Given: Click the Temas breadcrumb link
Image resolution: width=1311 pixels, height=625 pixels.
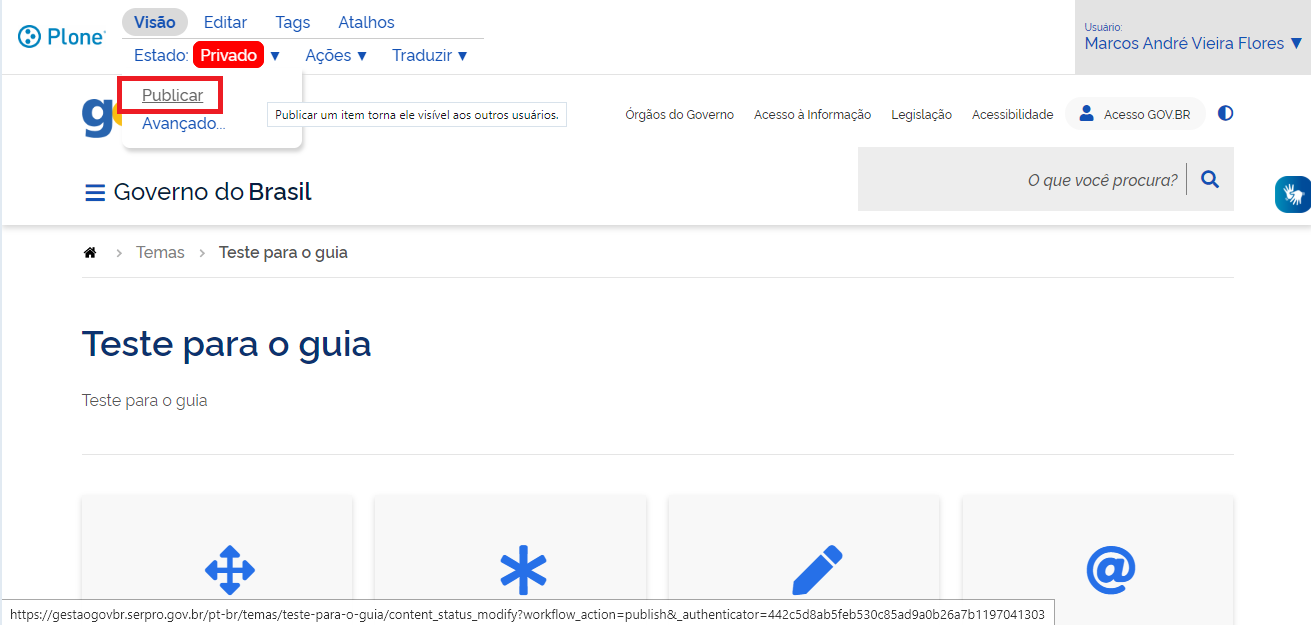Looking at the screenshot, I should tap(160, 253).
